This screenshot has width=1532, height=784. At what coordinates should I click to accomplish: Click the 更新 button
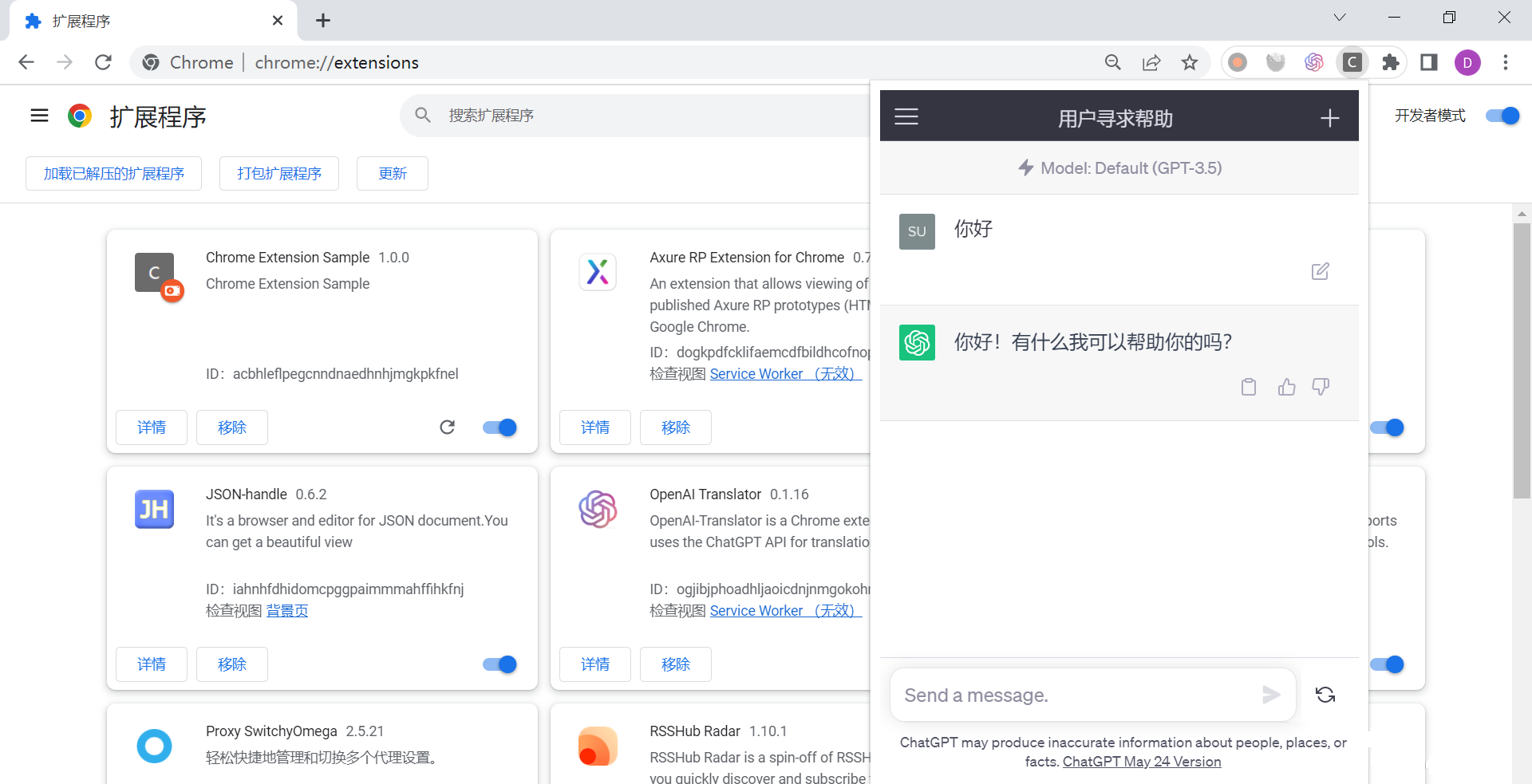tap(393, 173)
